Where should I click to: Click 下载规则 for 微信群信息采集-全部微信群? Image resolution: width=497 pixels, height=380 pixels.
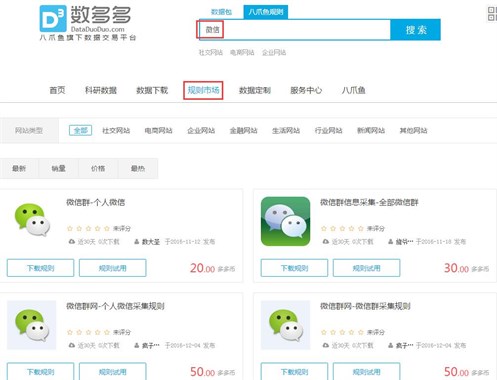point(294,268)
